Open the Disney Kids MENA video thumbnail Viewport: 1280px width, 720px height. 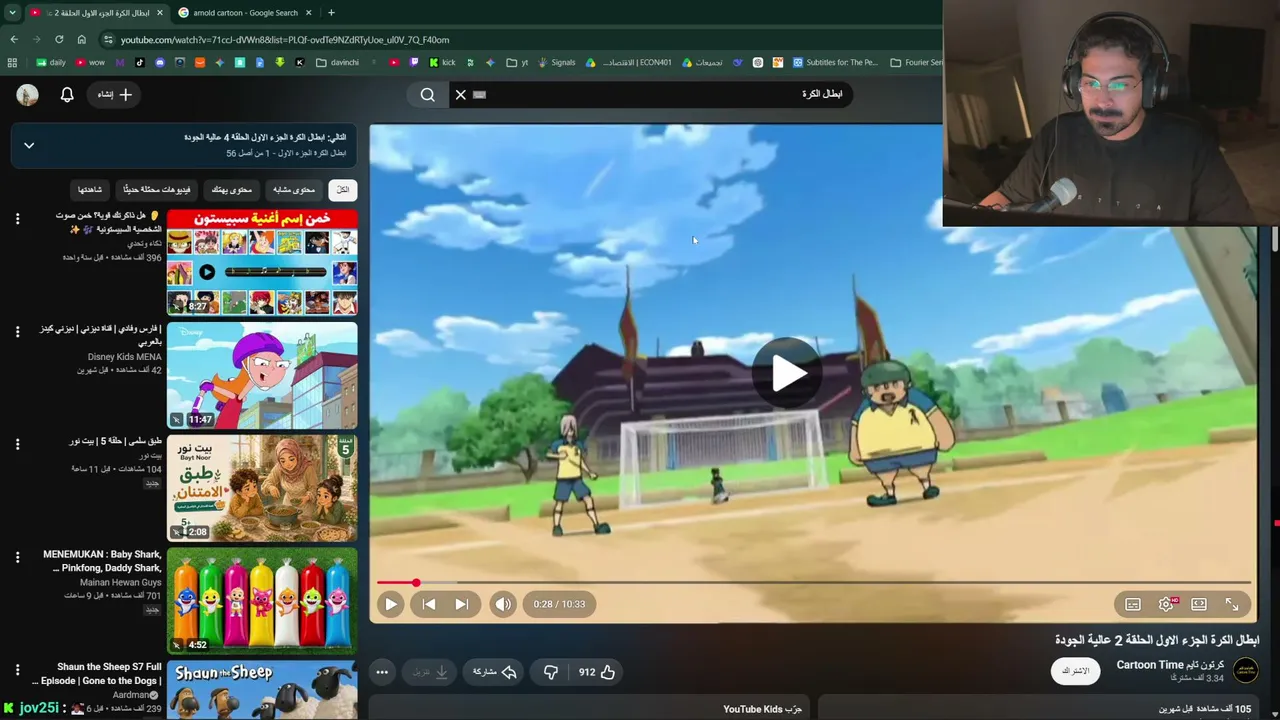tap(262, 375)
